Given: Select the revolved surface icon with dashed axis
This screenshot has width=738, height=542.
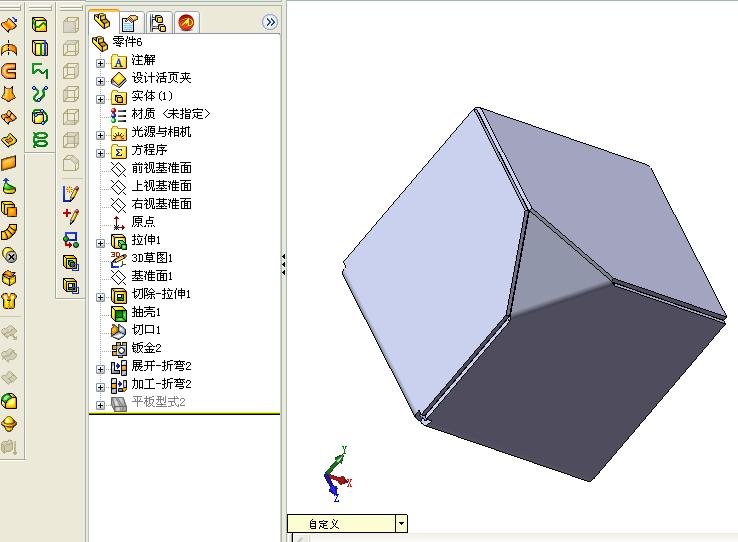Looking at the screenshot, I should pyautogui.click(x=9, y=48).
